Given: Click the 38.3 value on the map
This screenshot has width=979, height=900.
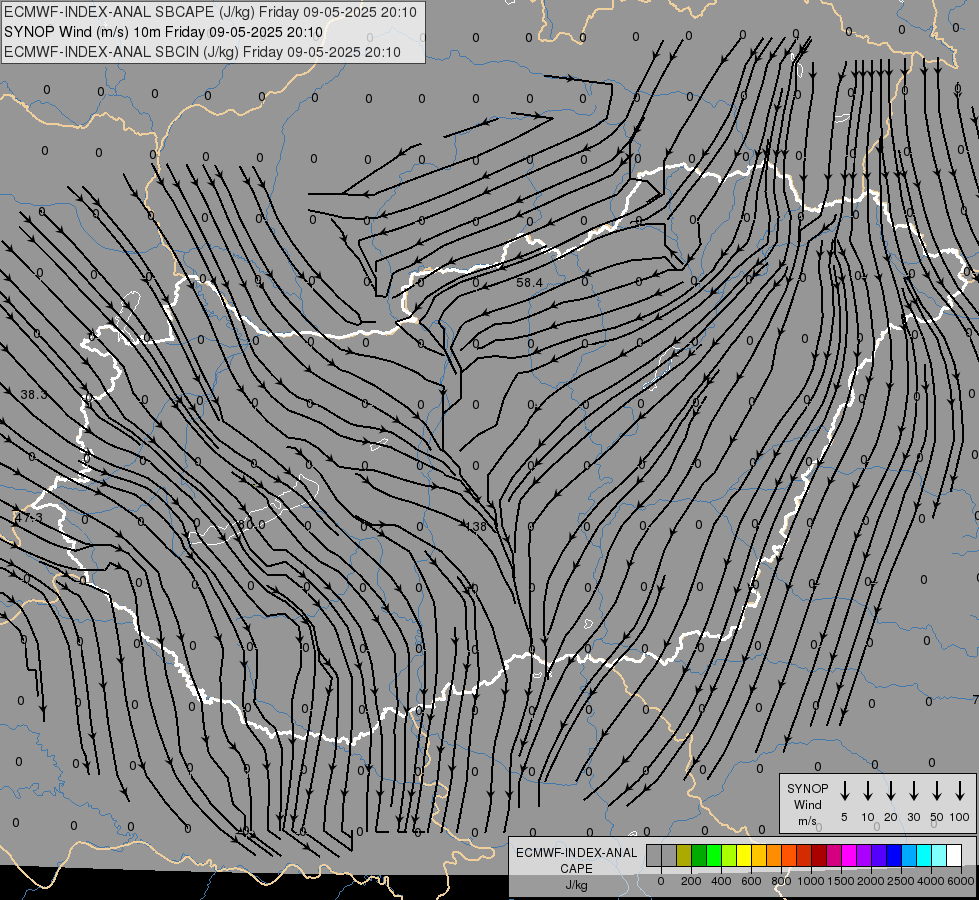Looking at the screenshot, I should [x=34, y=395].
